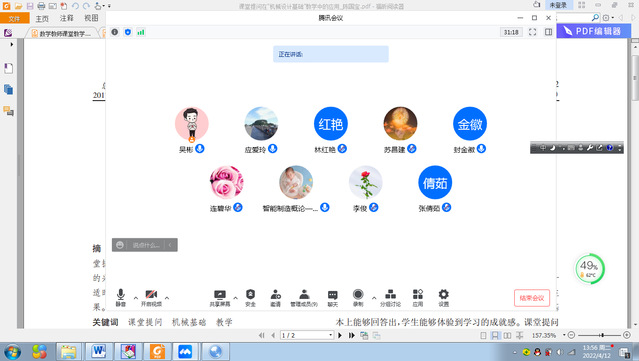Expand microphone options arrow

point(136,298)
